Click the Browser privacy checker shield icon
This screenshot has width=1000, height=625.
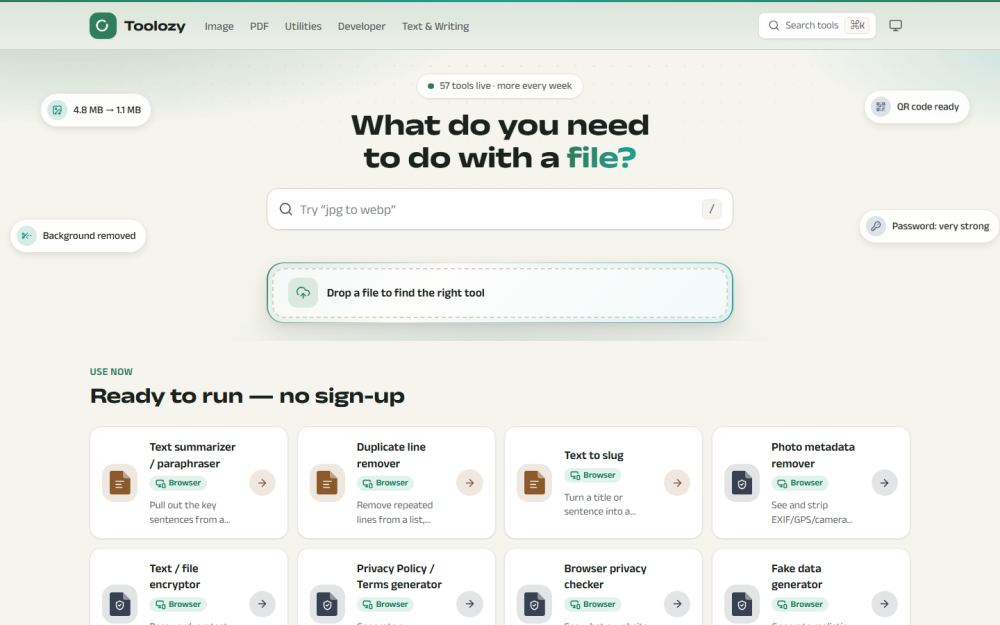534,604
